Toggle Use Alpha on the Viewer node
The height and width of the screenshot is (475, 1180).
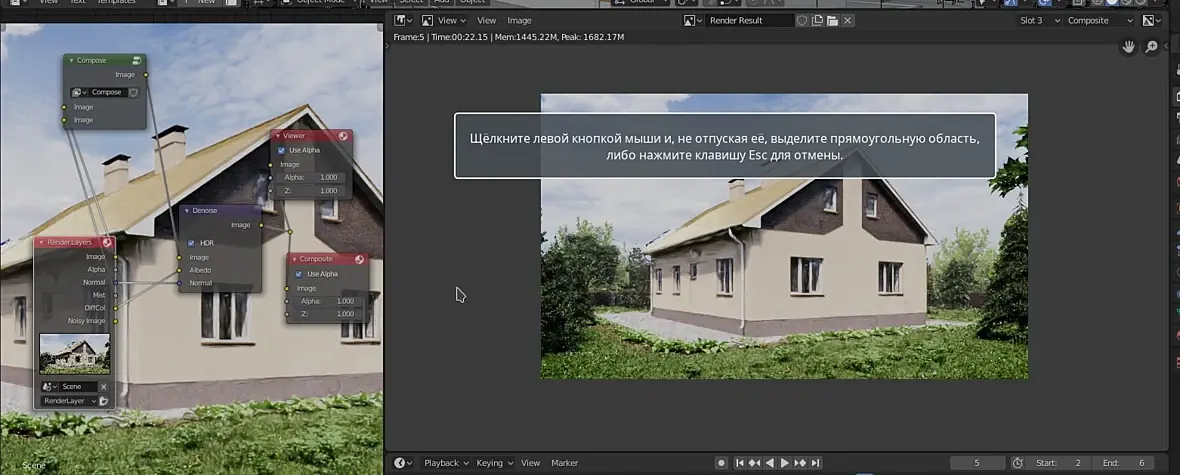[x=281, y=150]
